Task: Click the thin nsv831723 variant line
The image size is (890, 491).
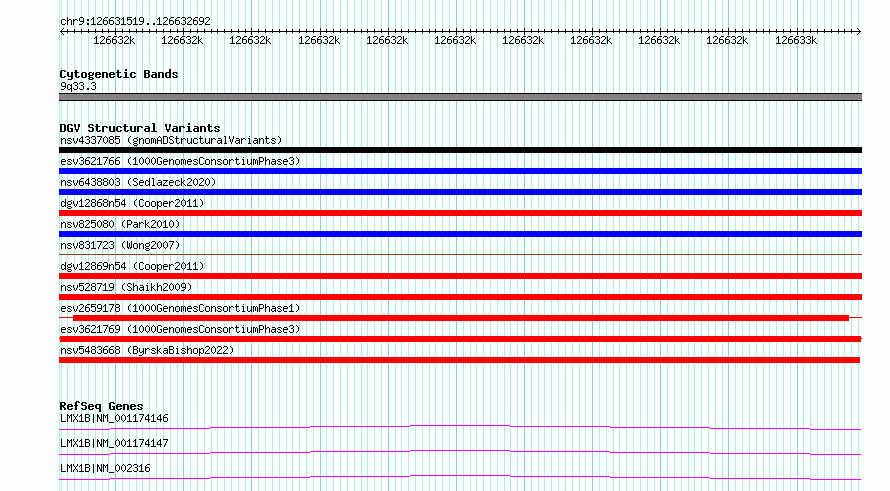Action: pyautogui.click(x=460, y=254)
